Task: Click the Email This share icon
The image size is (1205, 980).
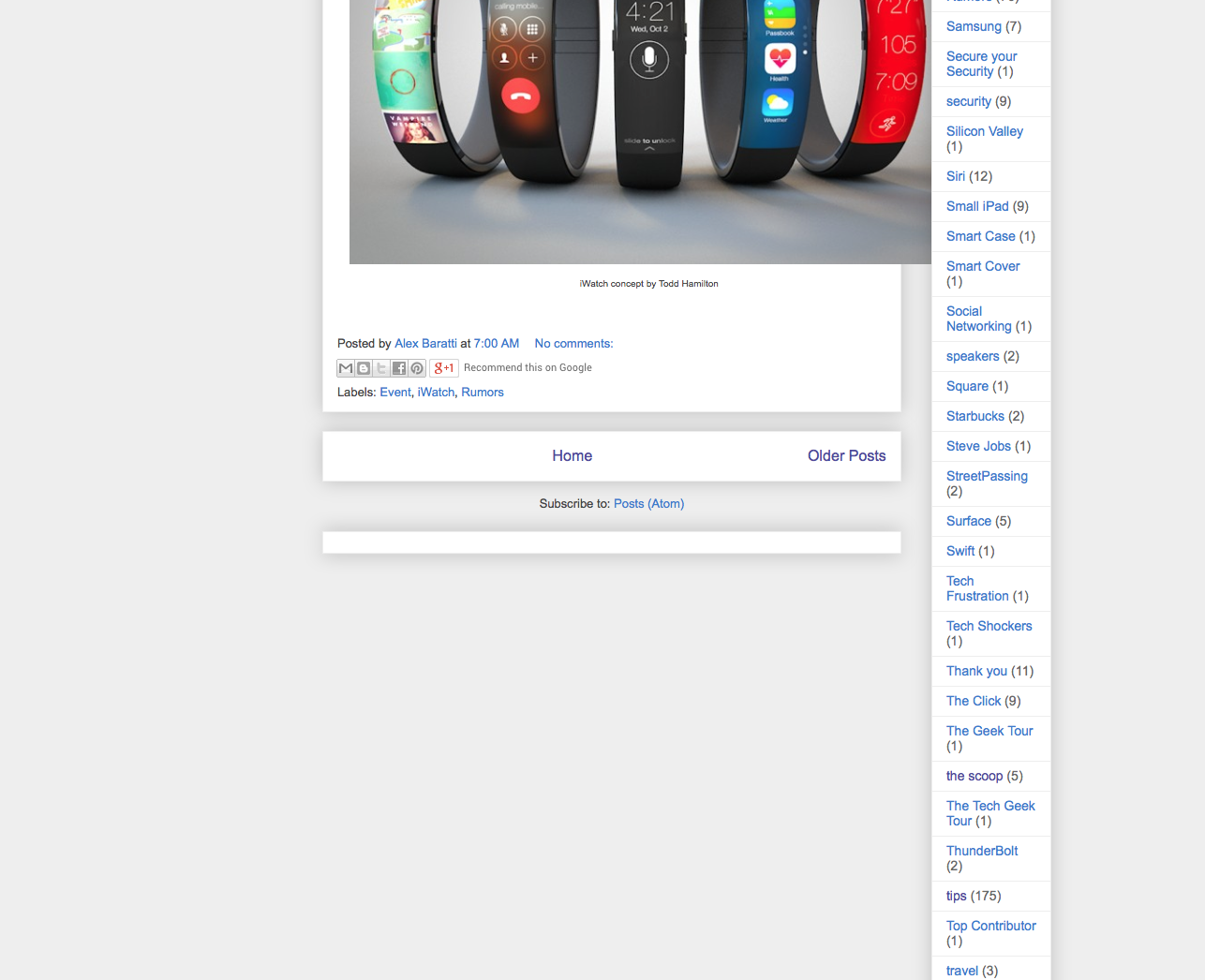Action: pos(346,368)
